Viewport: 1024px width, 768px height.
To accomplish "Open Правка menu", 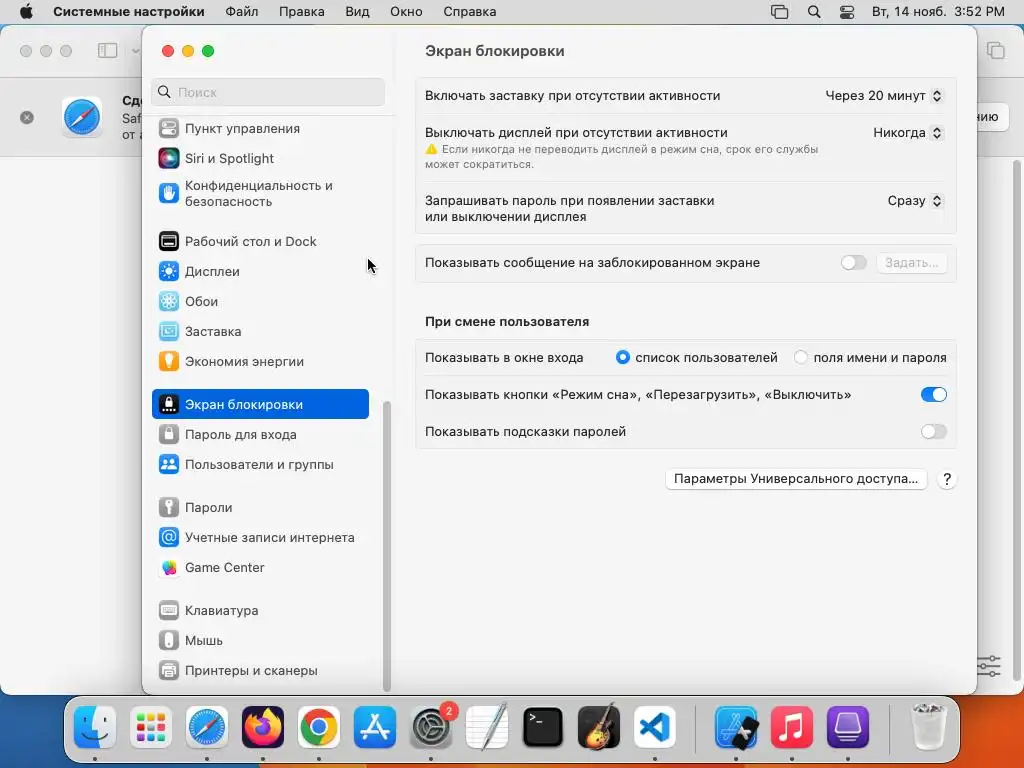I will click(302, 12).
